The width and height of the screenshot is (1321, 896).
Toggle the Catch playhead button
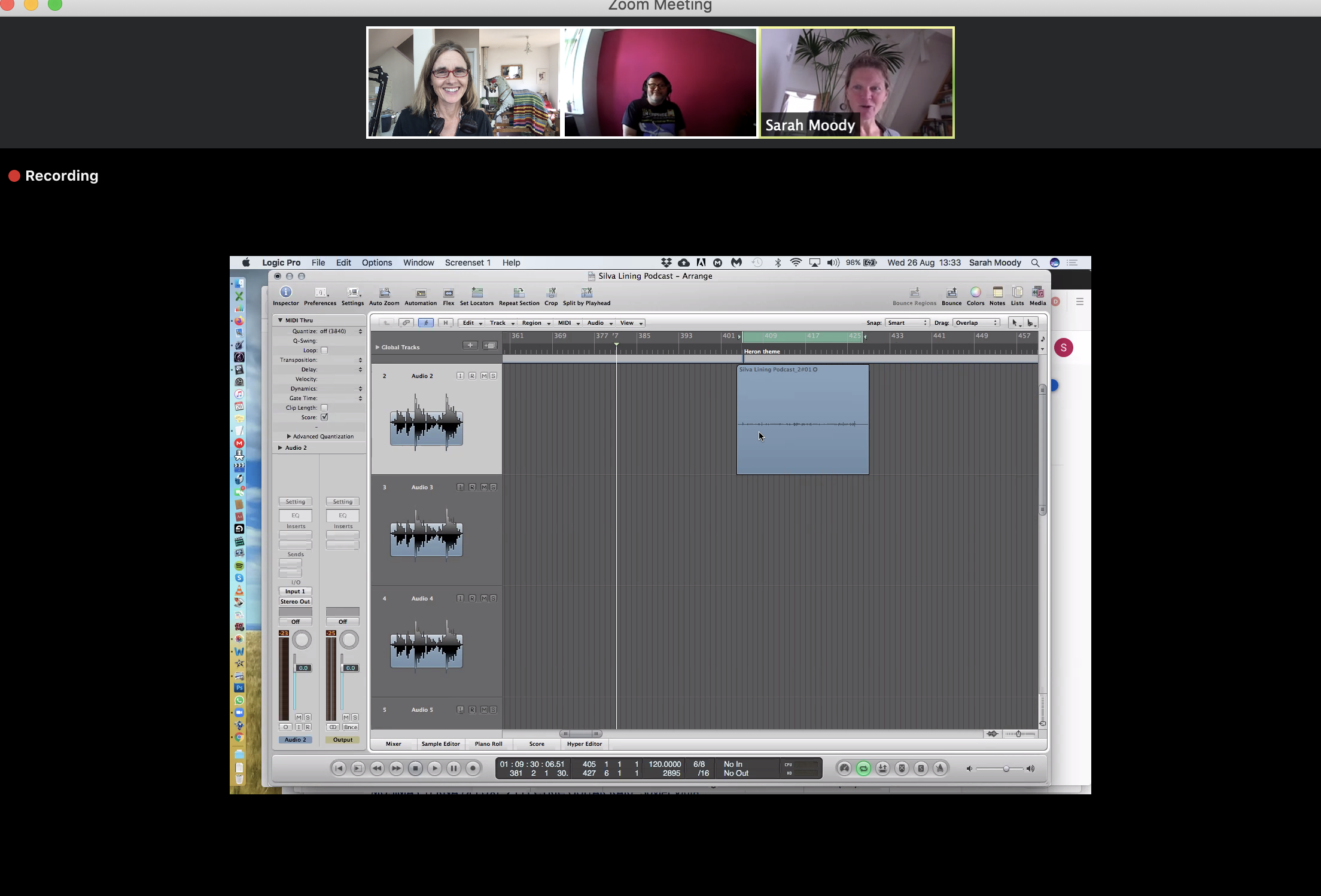click(425, 323)
